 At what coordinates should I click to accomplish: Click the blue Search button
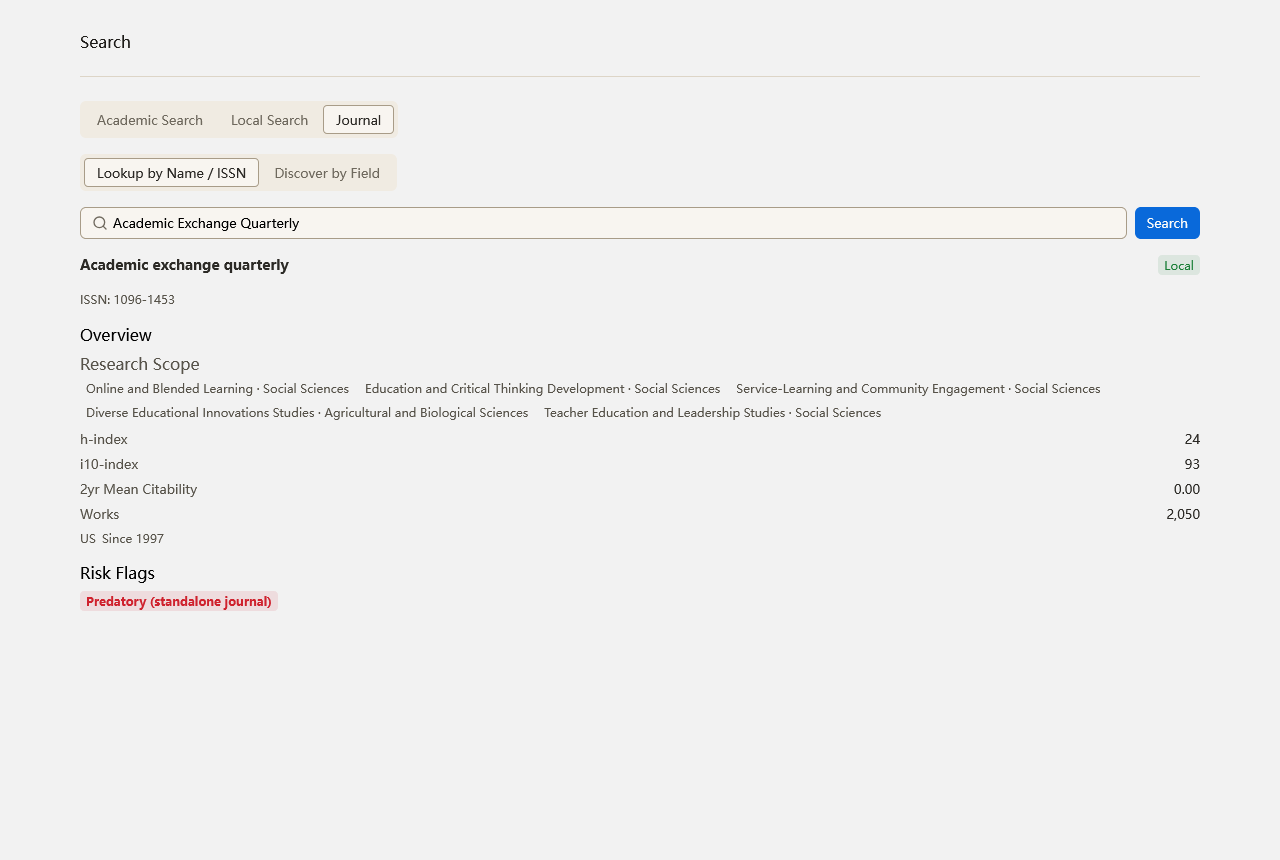click(x=1167, y=223)
